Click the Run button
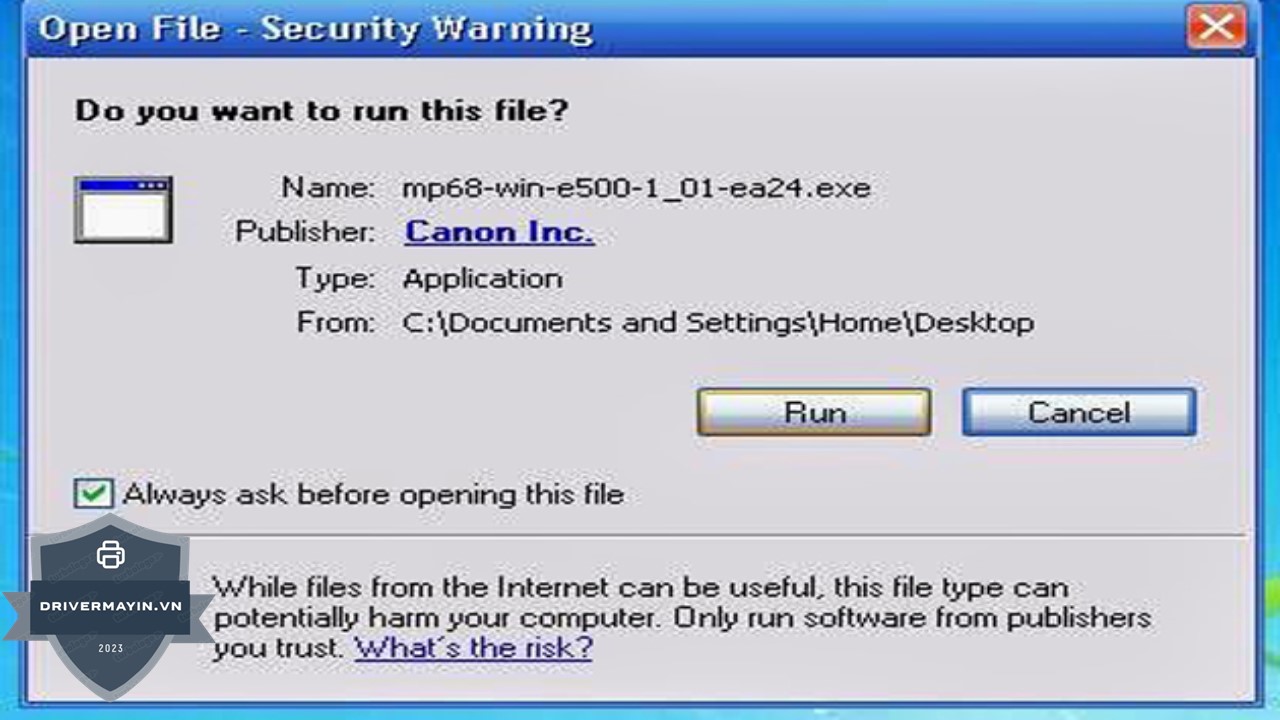The image size is (1280, 720). click(x=814, y=413)
